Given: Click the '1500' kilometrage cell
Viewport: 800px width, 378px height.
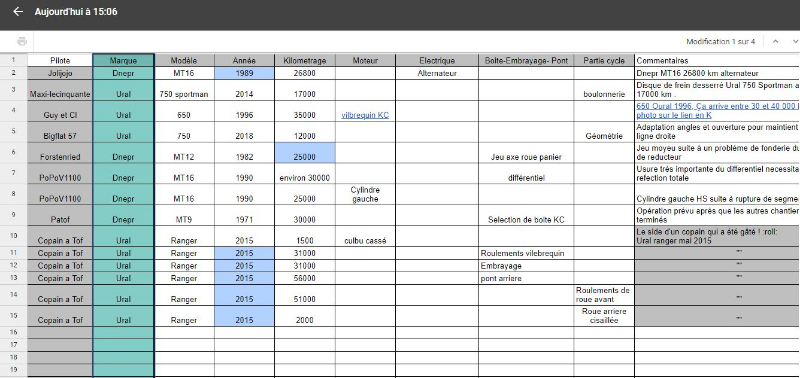Looking at the screenshot, I should pos(305,237).
